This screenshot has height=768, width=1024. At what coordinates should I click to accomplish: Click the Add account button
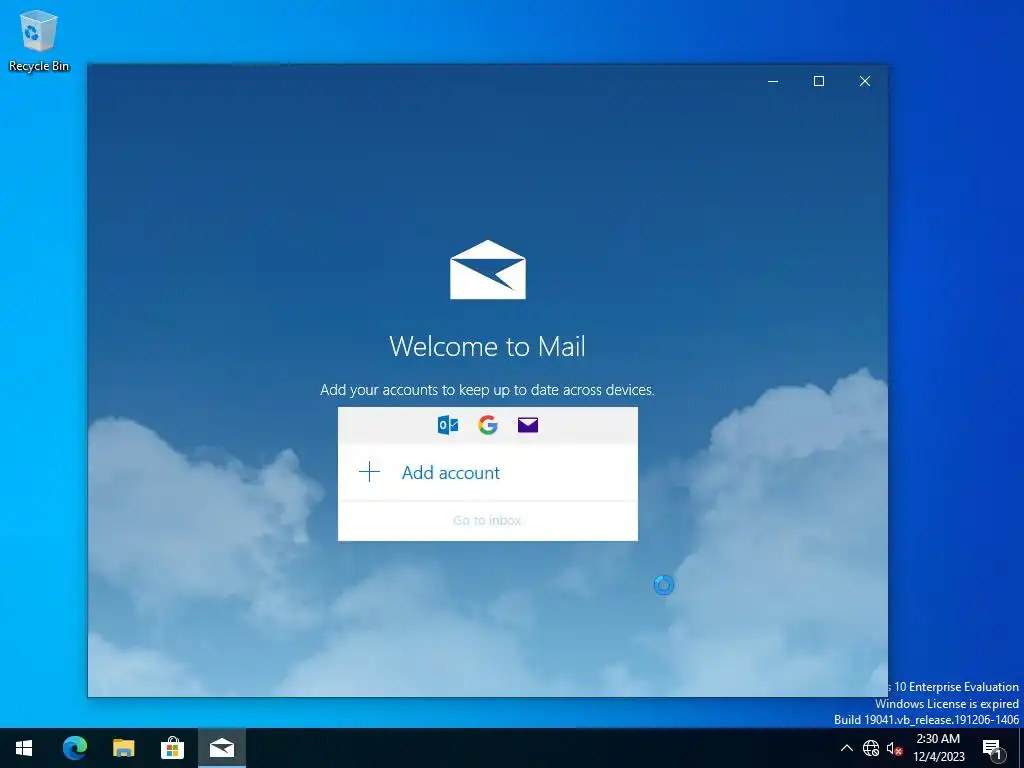pyautogui.click(x=487, y=472)
